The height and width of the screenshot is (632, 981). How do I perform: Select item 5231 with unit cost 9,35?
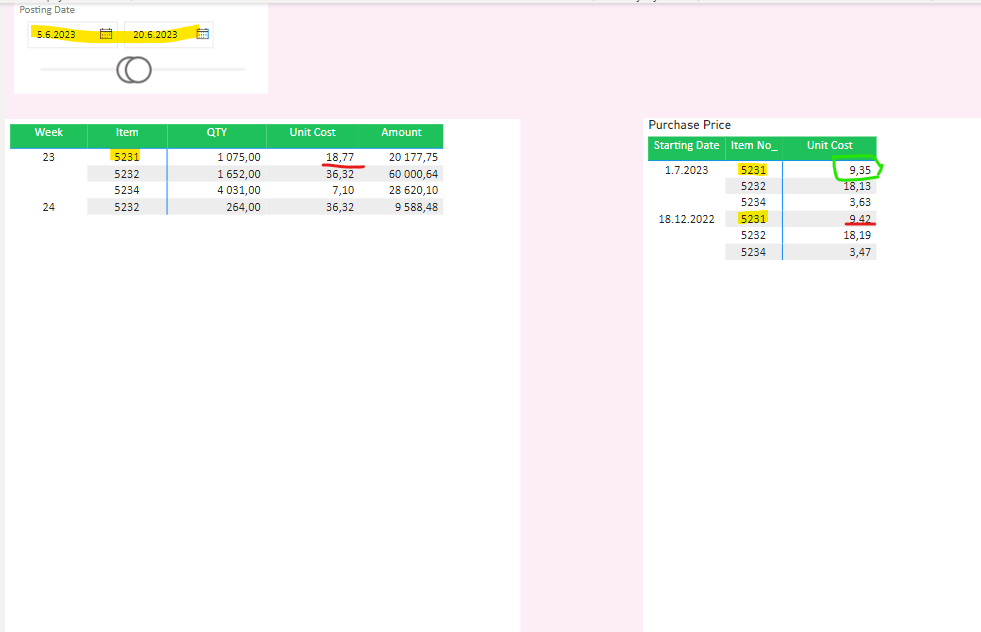[753, 170]
